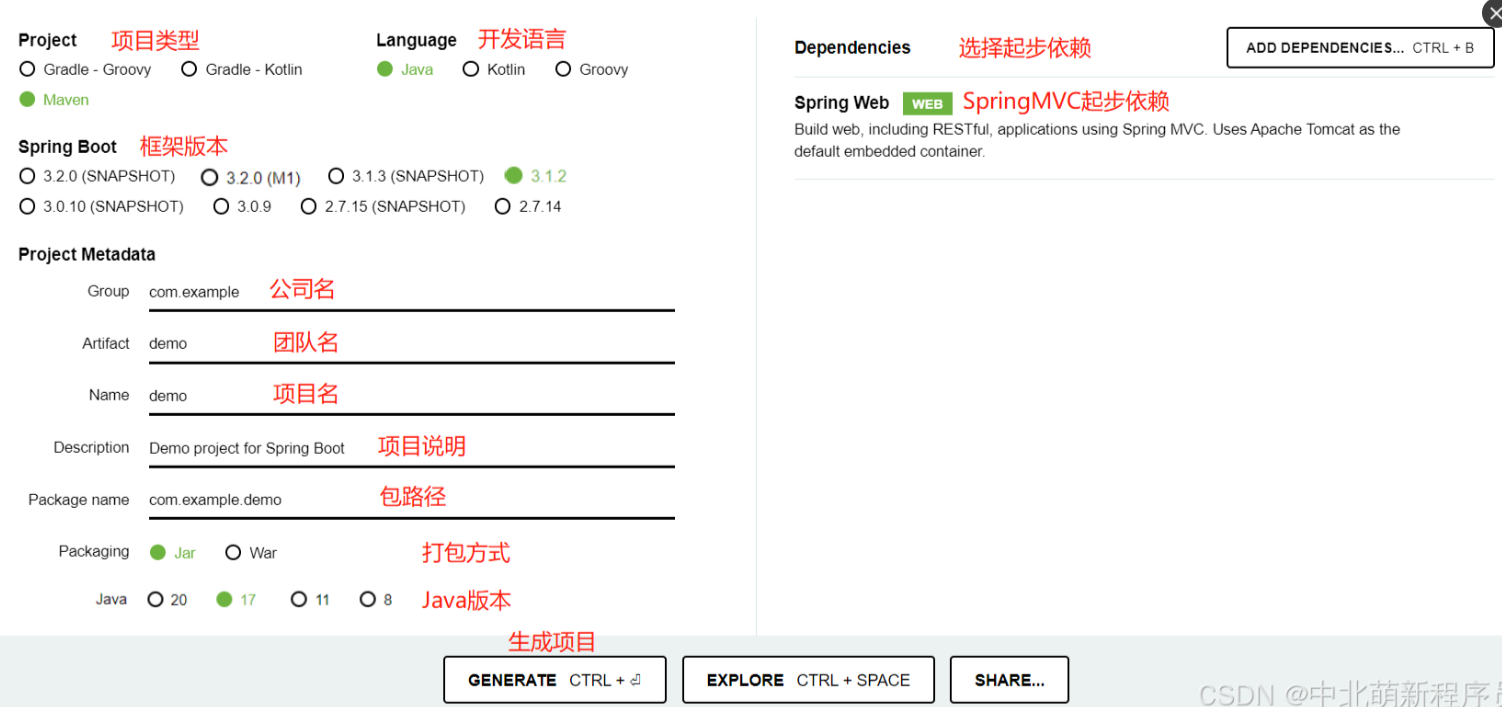
Task: Click the Spring Boot heading
Action: coord(67,147)
